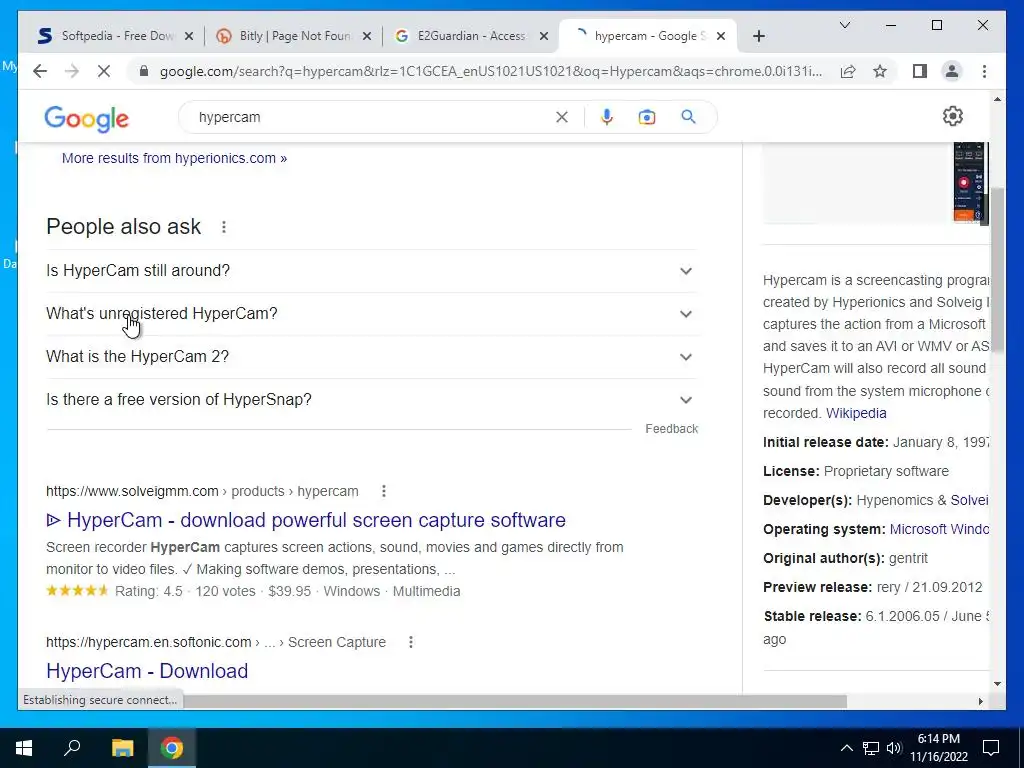The image size is (1024, 768).
Task: Go back using the browser back arrow
Action: tap(40, 71)
